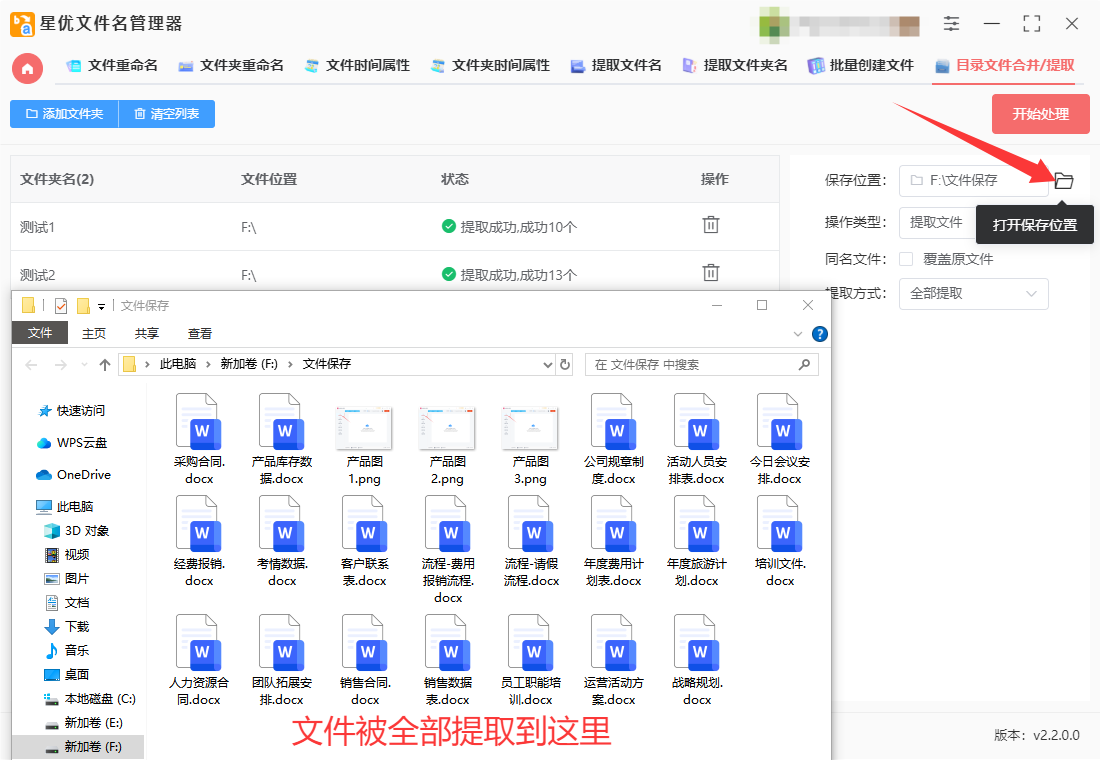
Task: Select 战略规划.docx file
Action: (697, 660)
